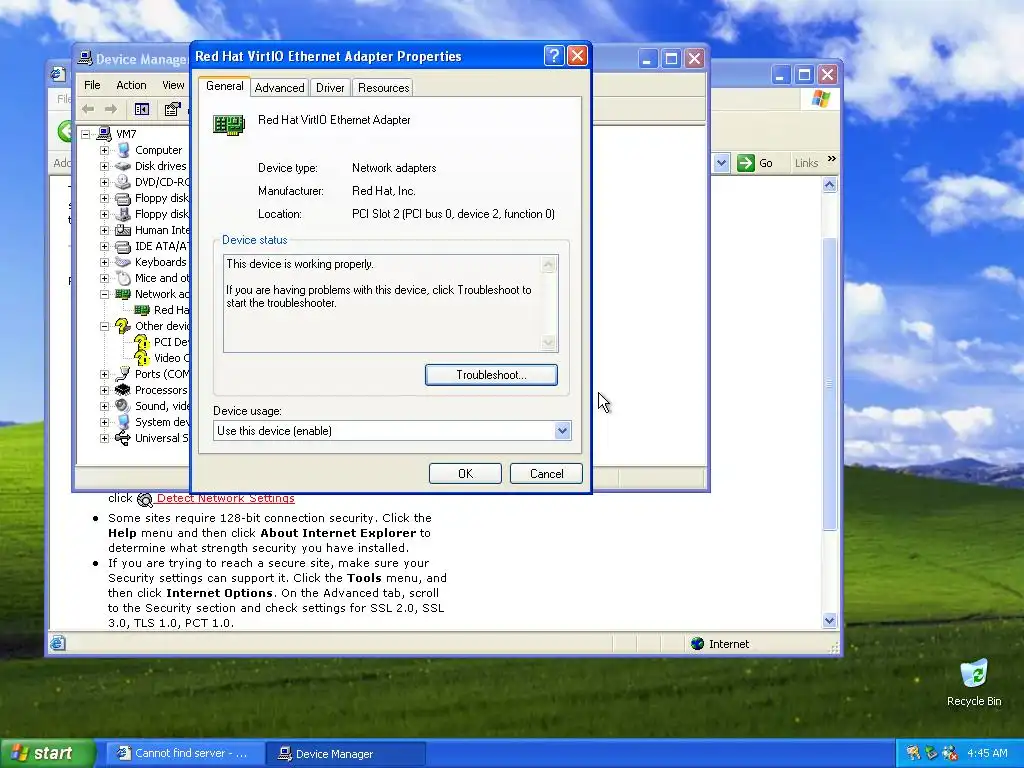Open the Action menu in Device Manager
Screen dimensions: 1024x768
131,85
